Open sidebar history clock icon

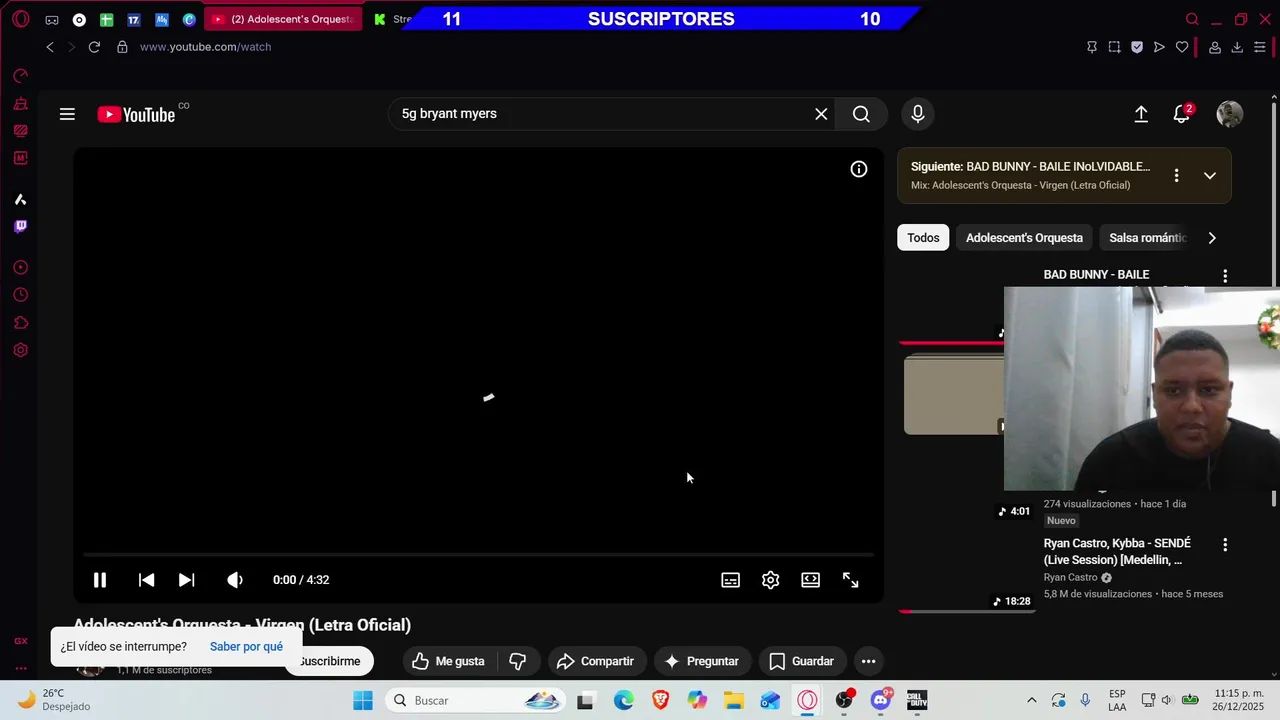[20, 296]
